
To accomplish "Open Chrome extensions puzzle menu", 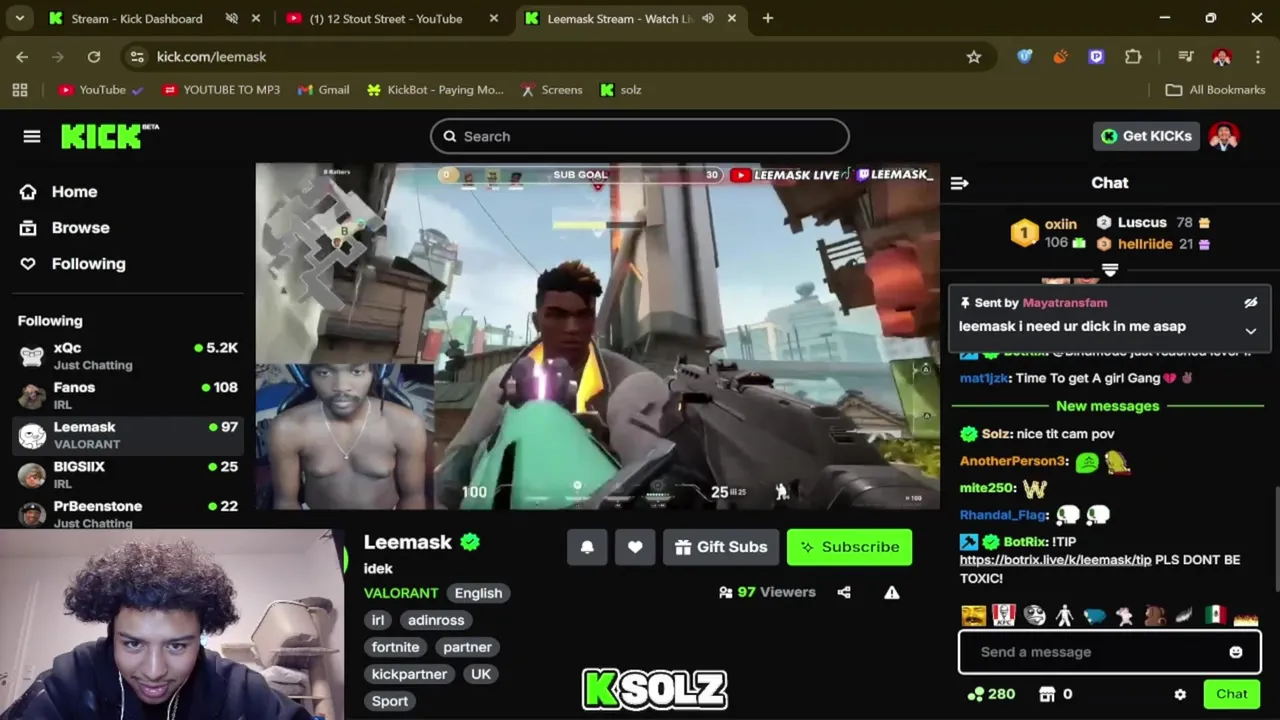I will [1133, 57].
